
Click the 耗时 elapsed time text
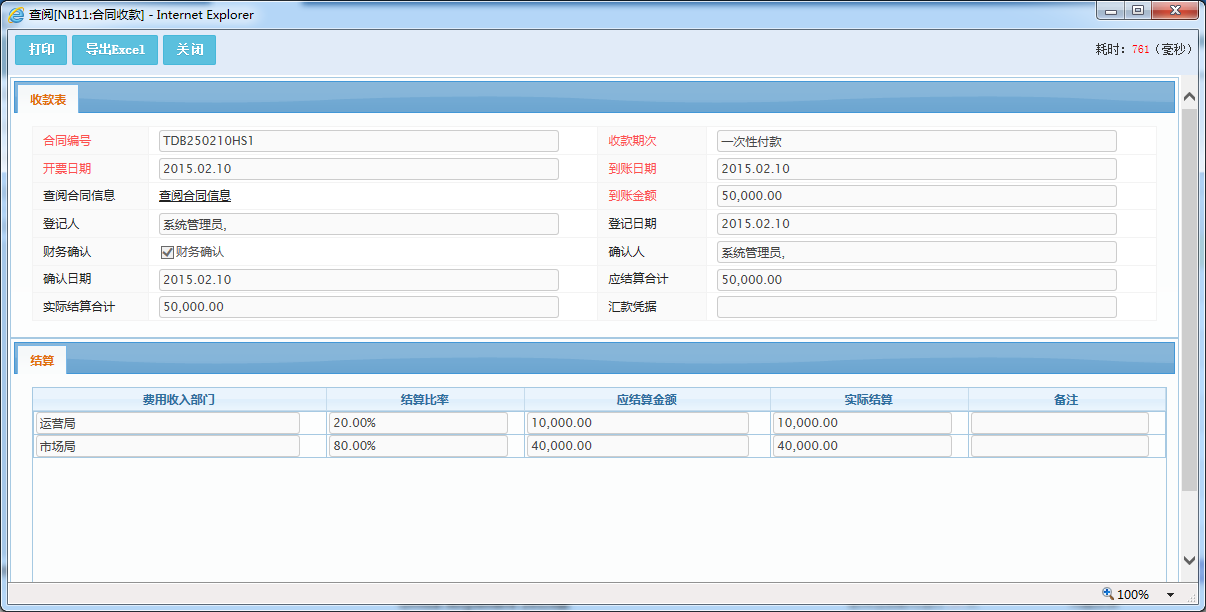click(x=1144, y=49)
